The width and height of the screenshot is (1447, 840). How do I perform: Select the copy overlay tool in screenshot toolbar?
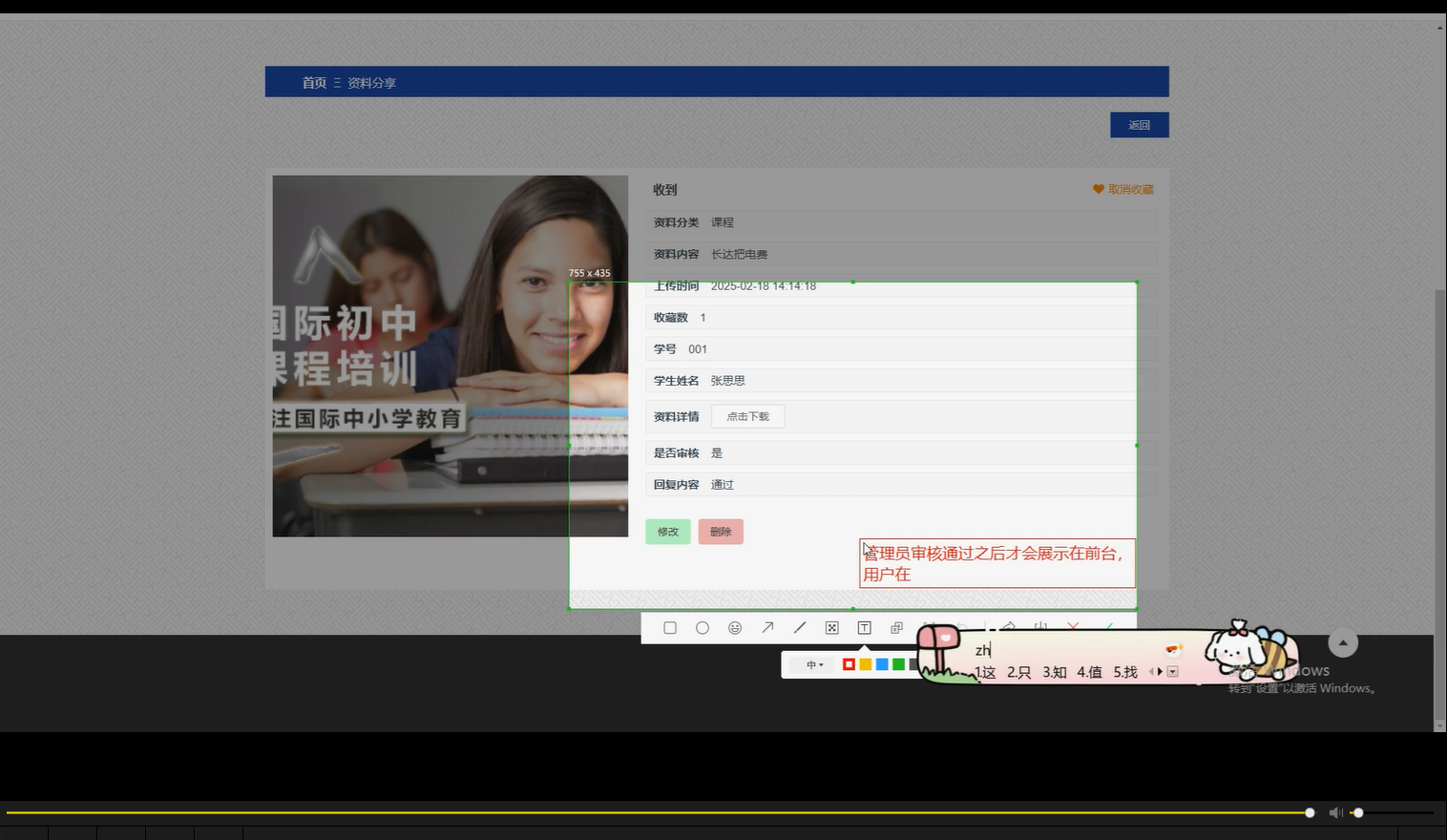[x=896, y=628]
